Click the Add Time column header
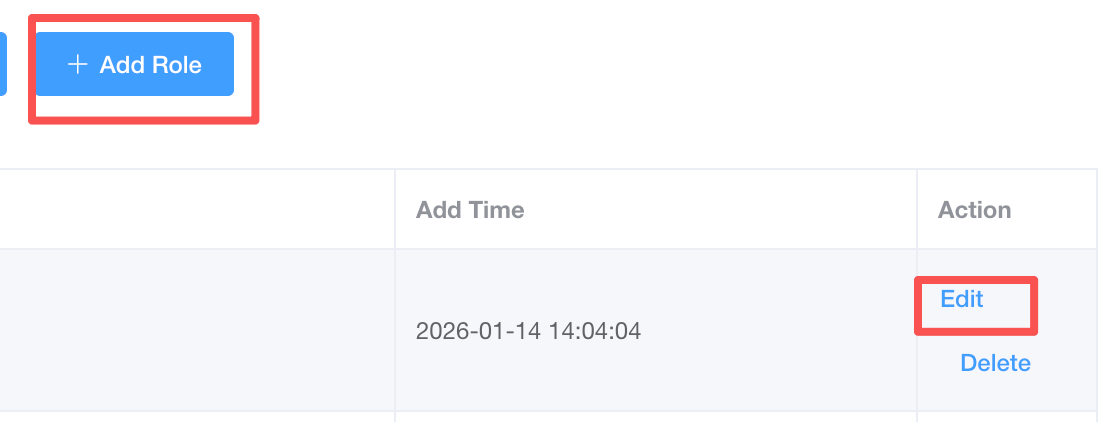1104x422 pixels. point(470,210)
